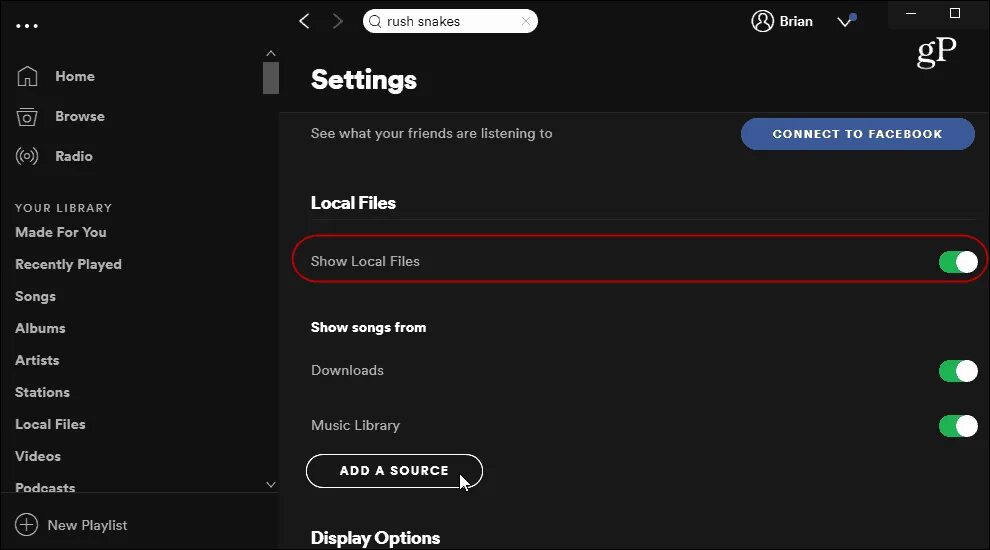The height and width of the screenshot is (550, 990).
Task: Click the Brian profile avatar icon
Action: [763, 21]
